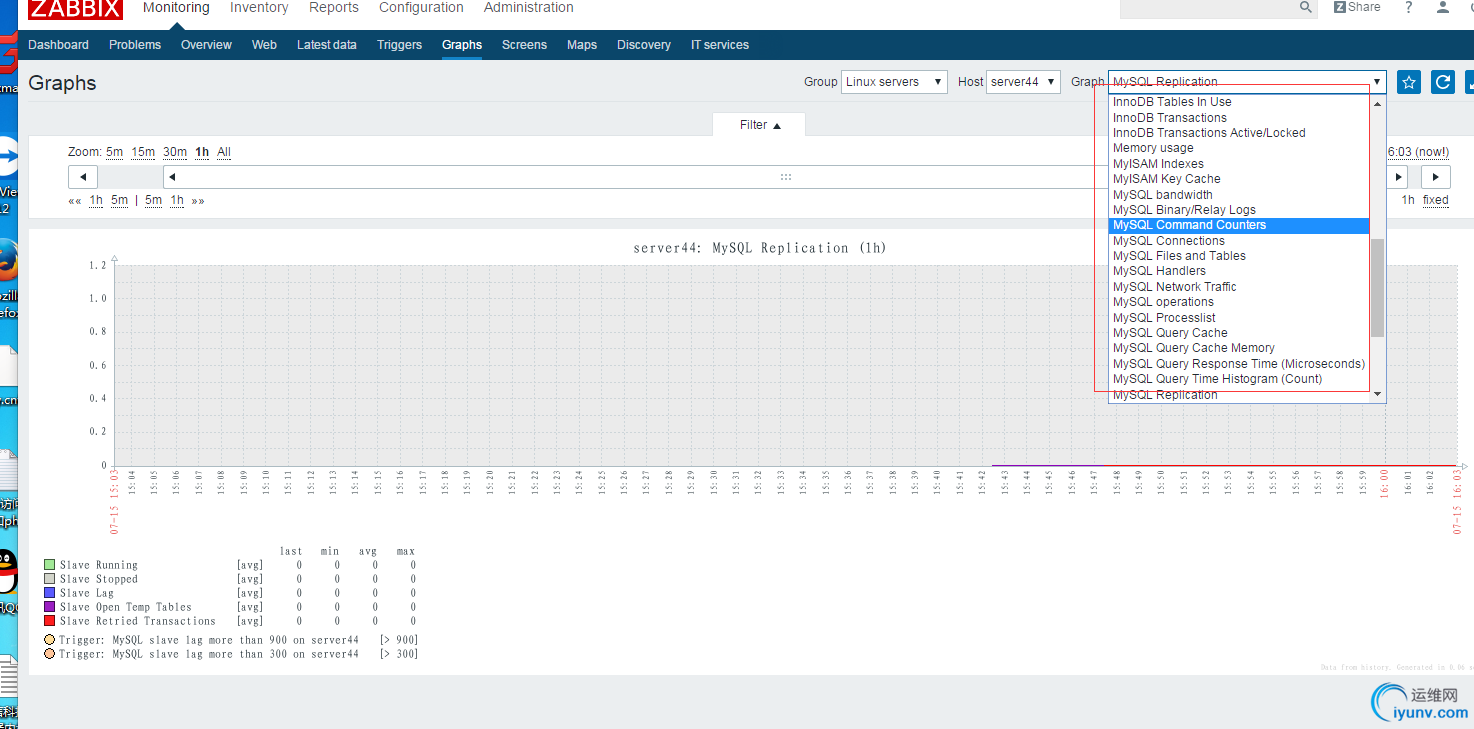Click the graph list scrollbar thumb

[x=1377, y=288]
